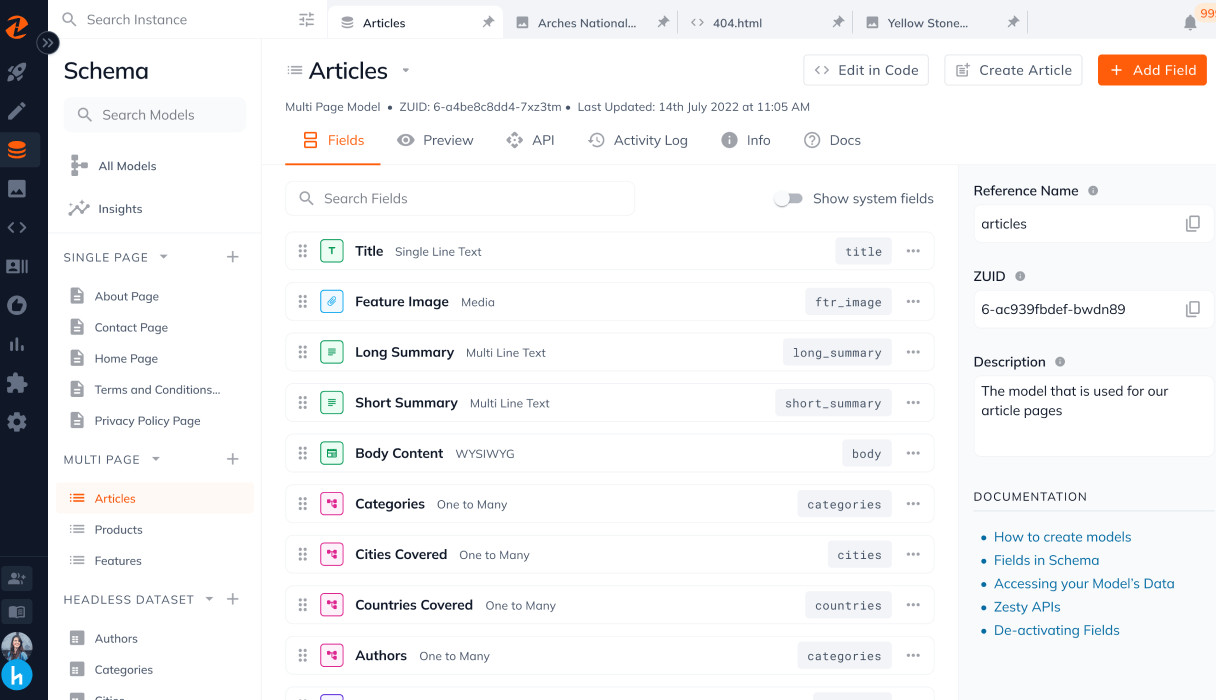Open Insights in sidebar
This screenshot has height=700, width=1216.
(120, 209)
